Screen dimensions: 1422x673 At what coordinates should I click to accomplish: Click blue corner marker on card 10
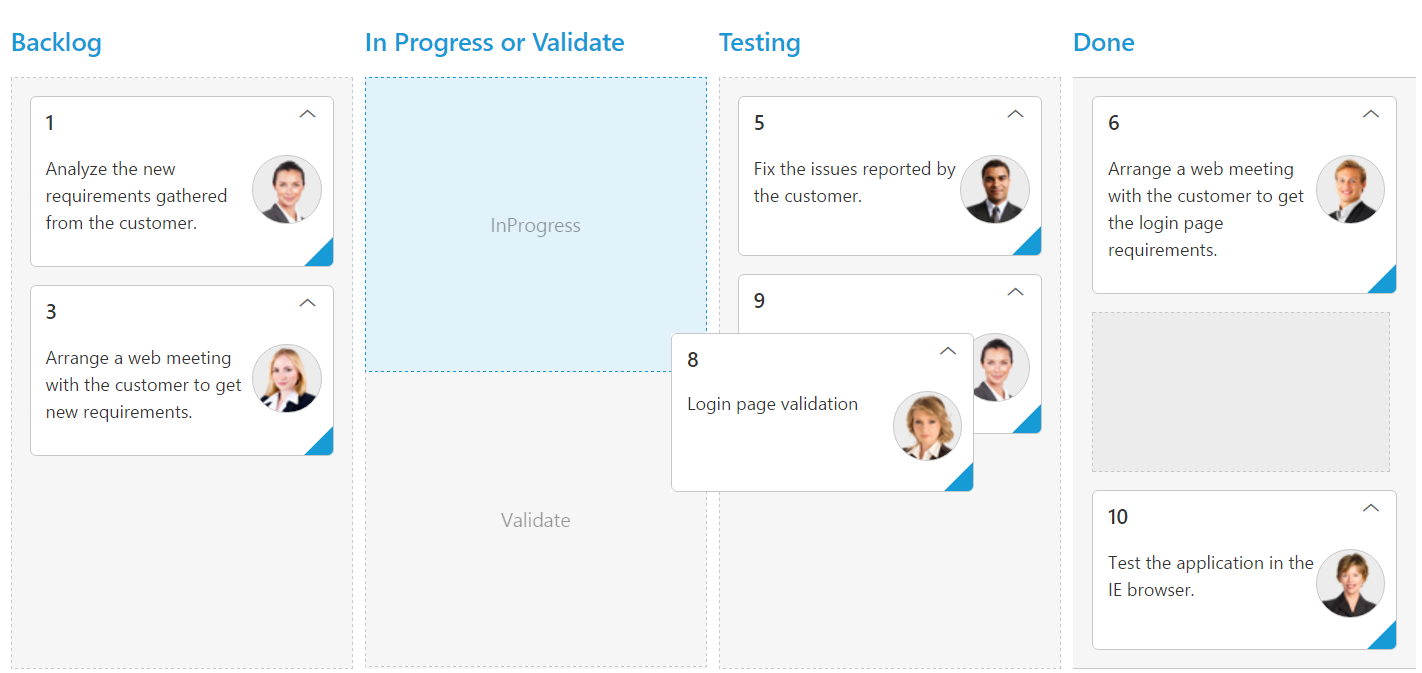point(1386,639)
